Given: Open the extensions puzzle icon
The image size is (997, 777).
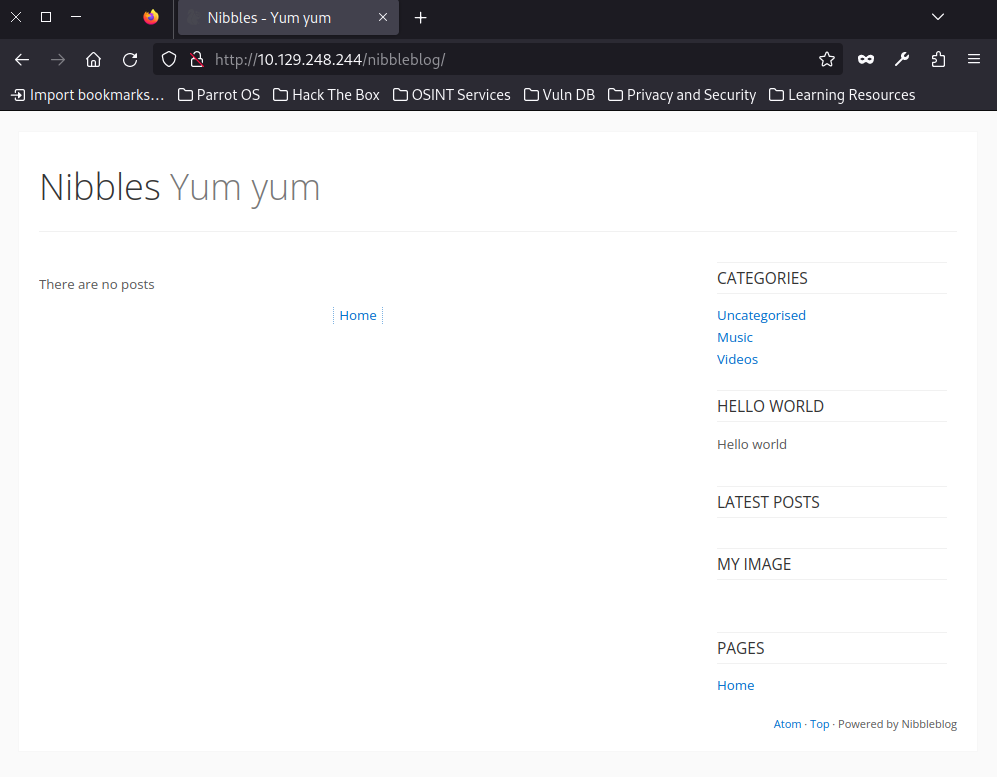Looking at the screenshot, I should [938, 60].
